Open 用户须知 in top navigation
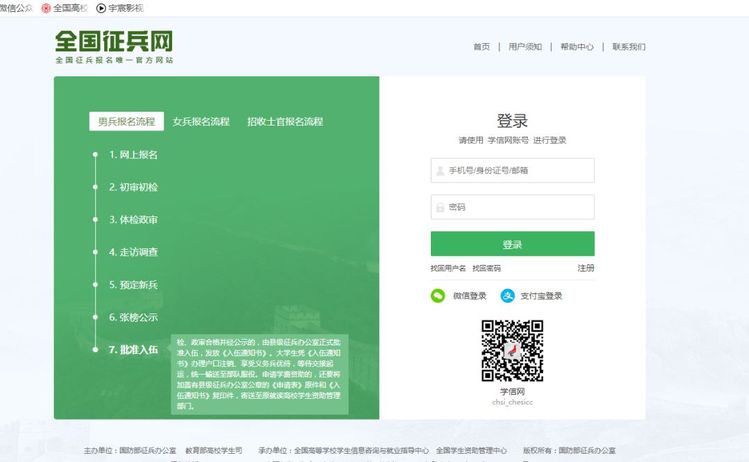Screen dimensions: 749x462 [x=525, y=47]
